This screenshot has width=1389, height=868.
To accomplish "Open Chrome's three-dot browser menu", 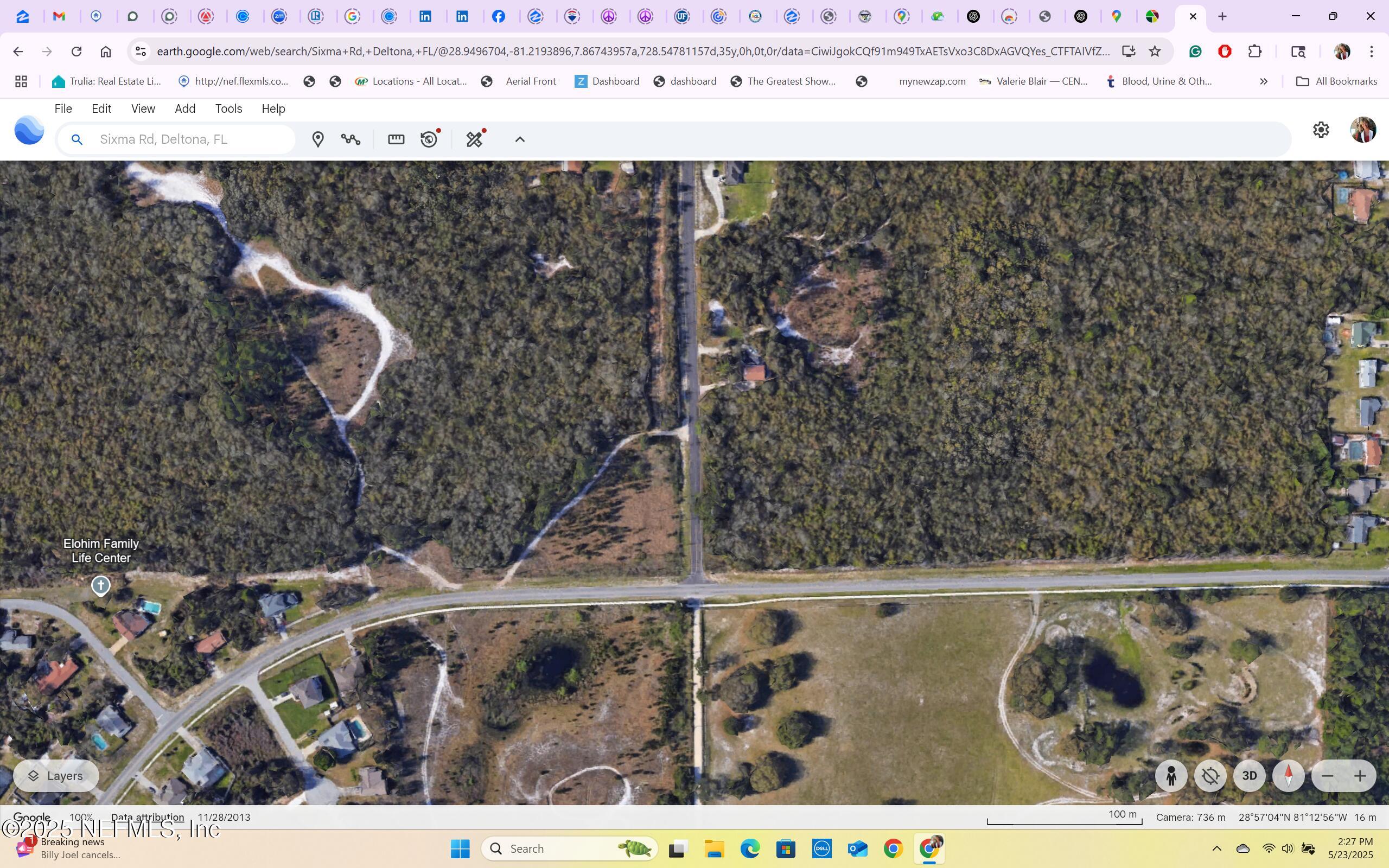I will [1372, 51].
